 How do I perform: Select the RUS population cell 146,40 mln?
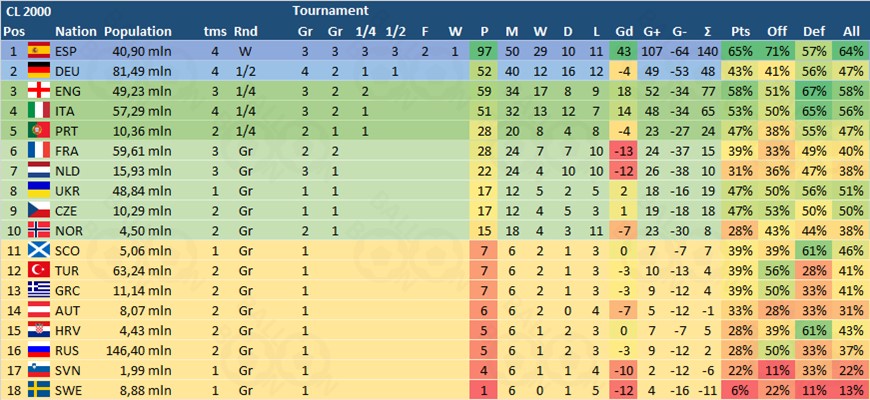tap(139, 351)
